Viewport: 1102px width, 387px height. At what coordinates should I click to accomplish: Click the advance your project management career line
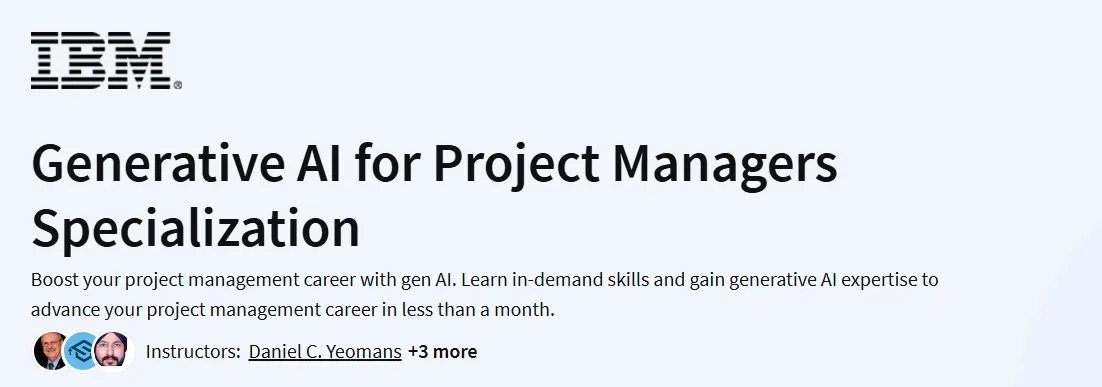(292, 309)
